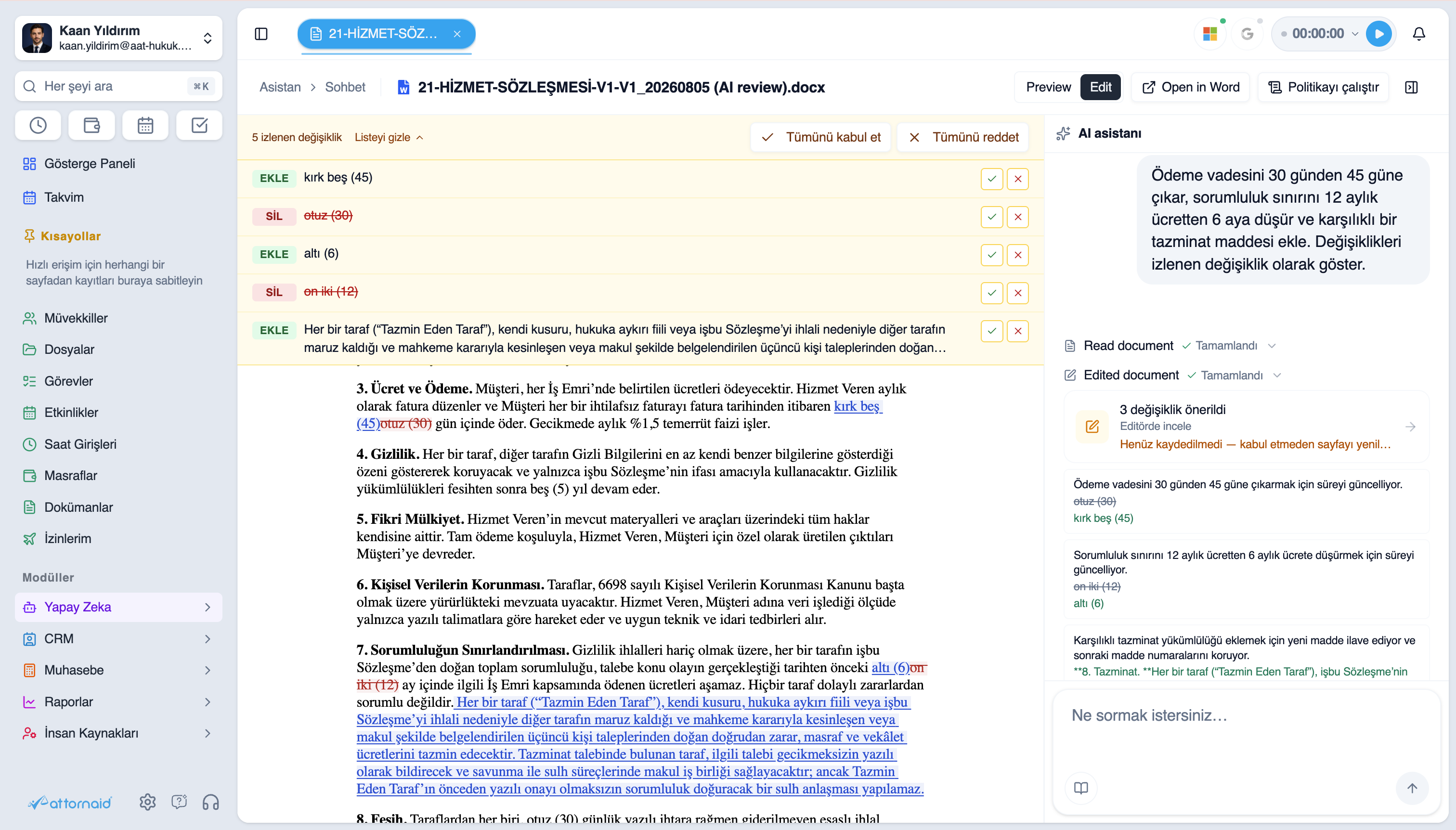
Task: Open Dokümanlar in the sidebar
Action: coord(118,507)
